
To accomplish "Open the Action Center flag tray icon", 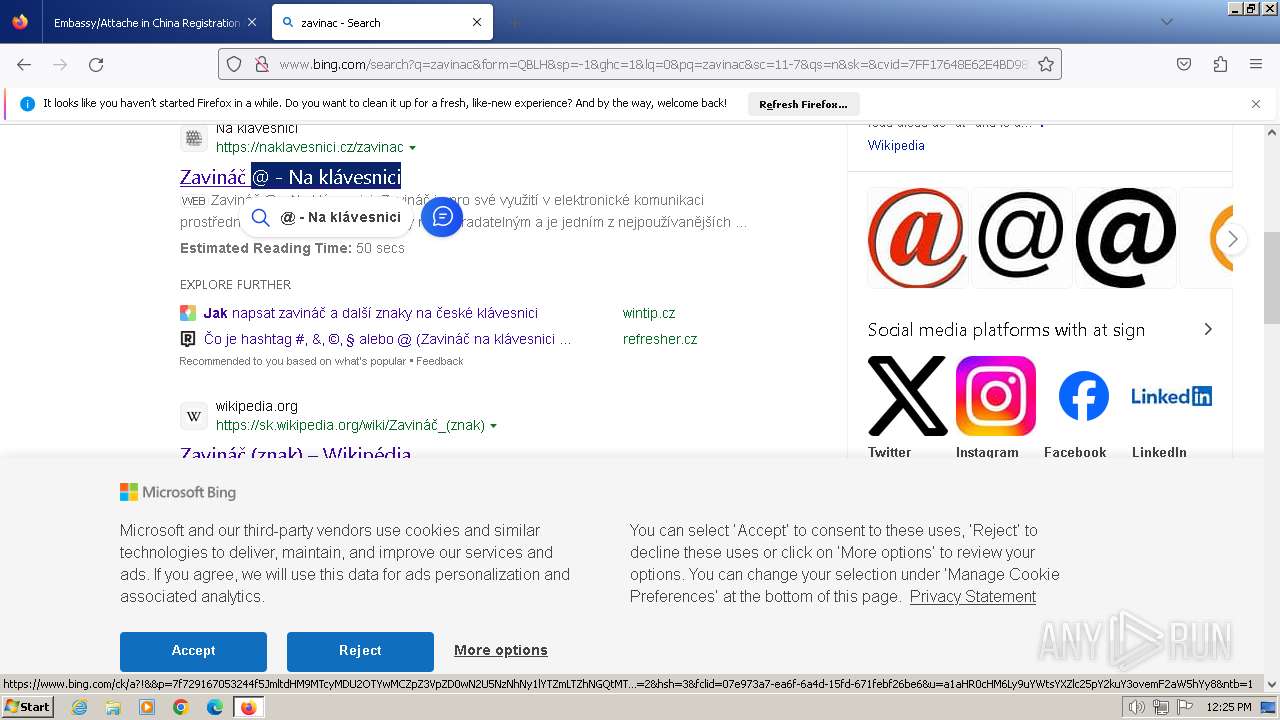I will click(x=1185, y=707).
